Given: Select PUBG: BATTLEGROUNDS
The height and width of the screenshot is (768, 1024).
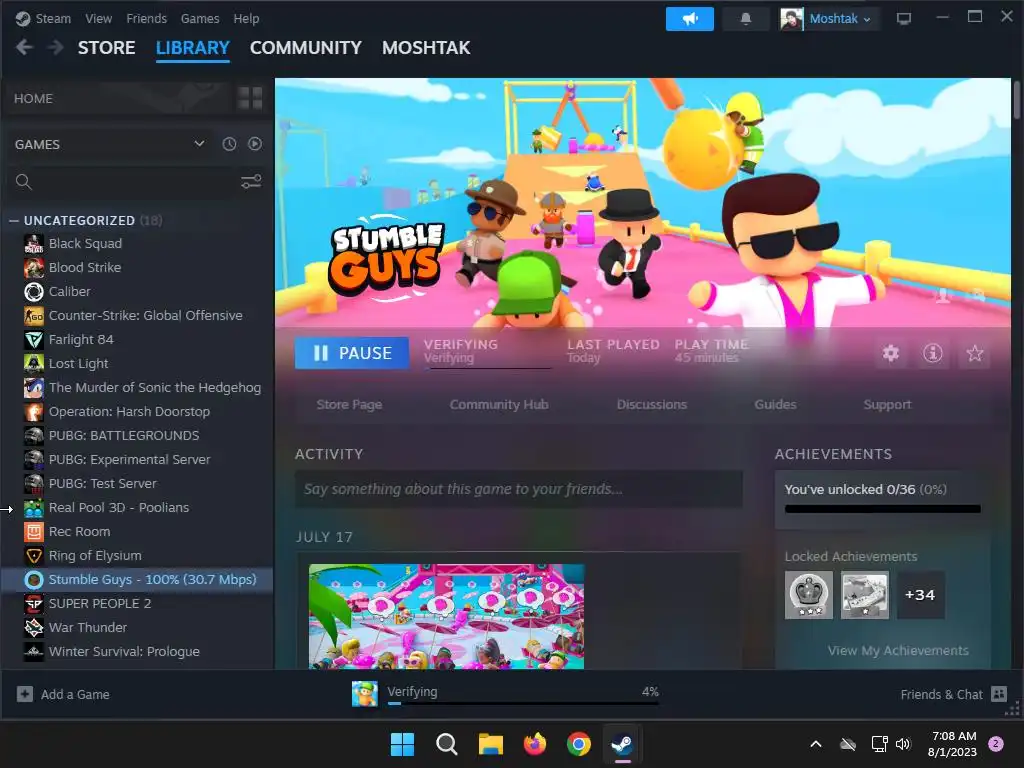Looking at the screenshot, I should (x=124, y=436).
